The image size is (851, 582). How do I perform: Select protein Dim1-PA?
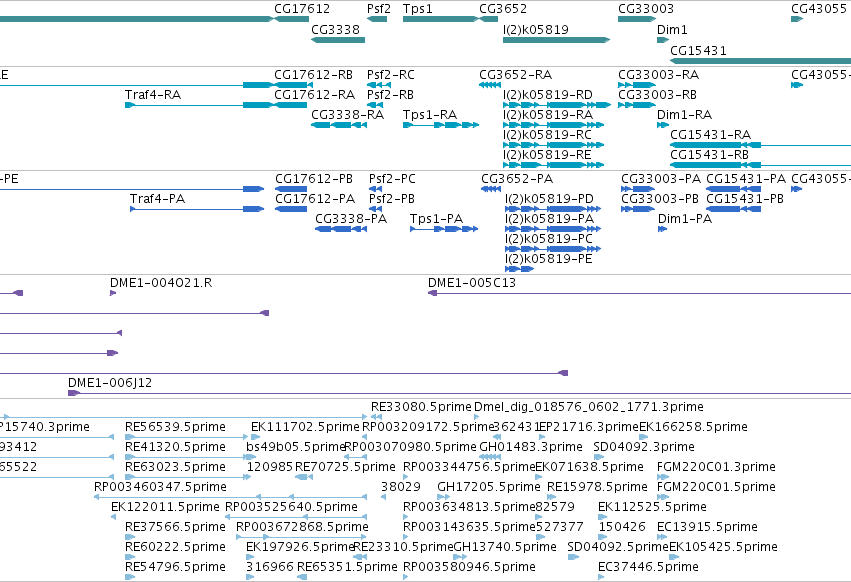684,219
